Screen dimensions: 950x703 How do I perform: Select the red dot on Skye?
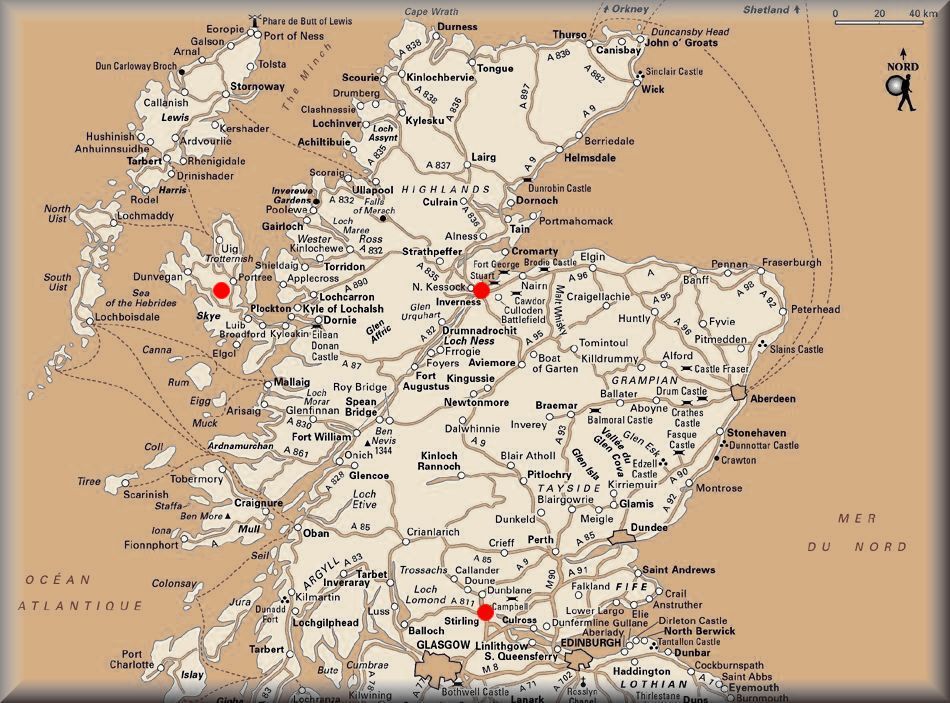[x=221, y=290]
